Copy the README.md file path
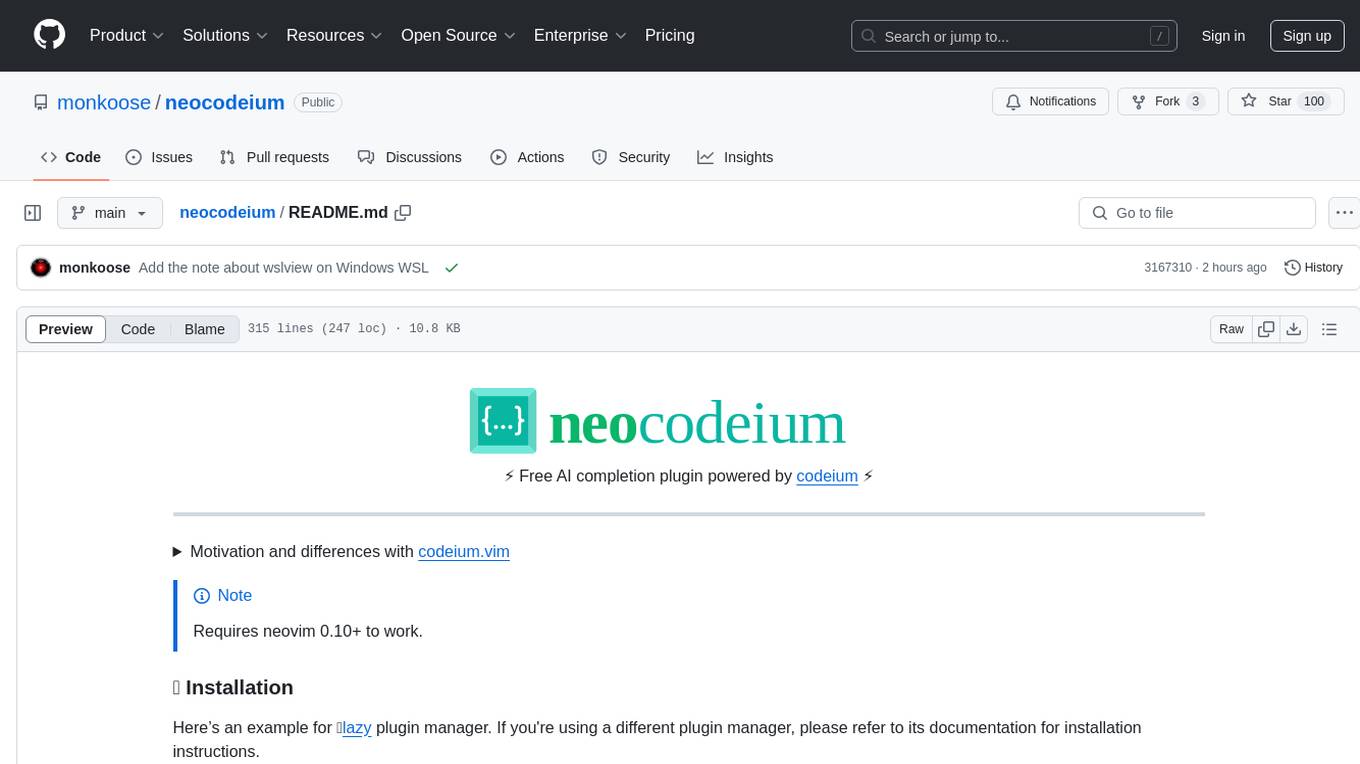Image resolution: width=1360 pixels, height=764 pixels. click(x=403, y=212)
